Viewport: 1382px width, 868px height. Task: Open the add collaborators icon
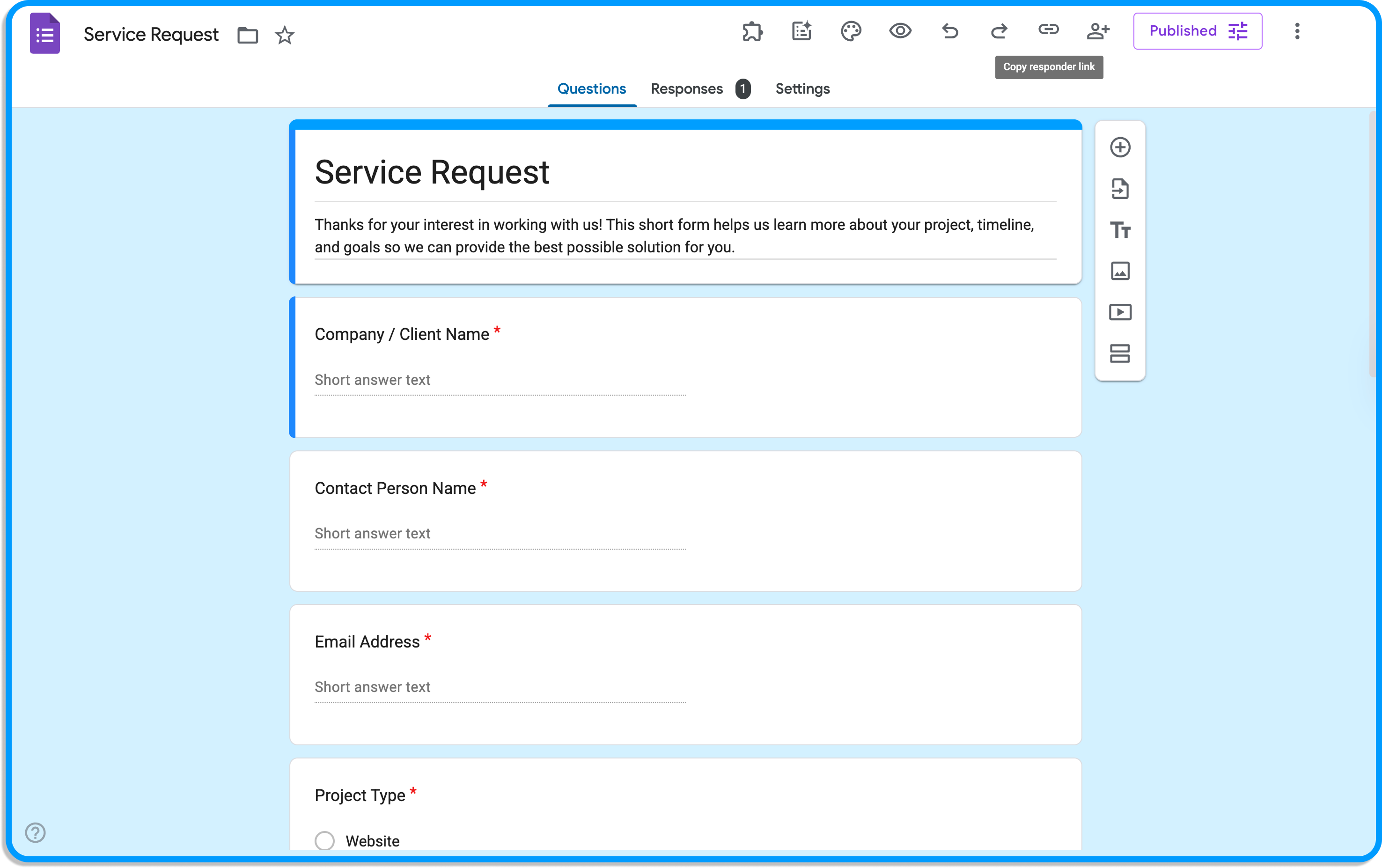point(1098,31)
